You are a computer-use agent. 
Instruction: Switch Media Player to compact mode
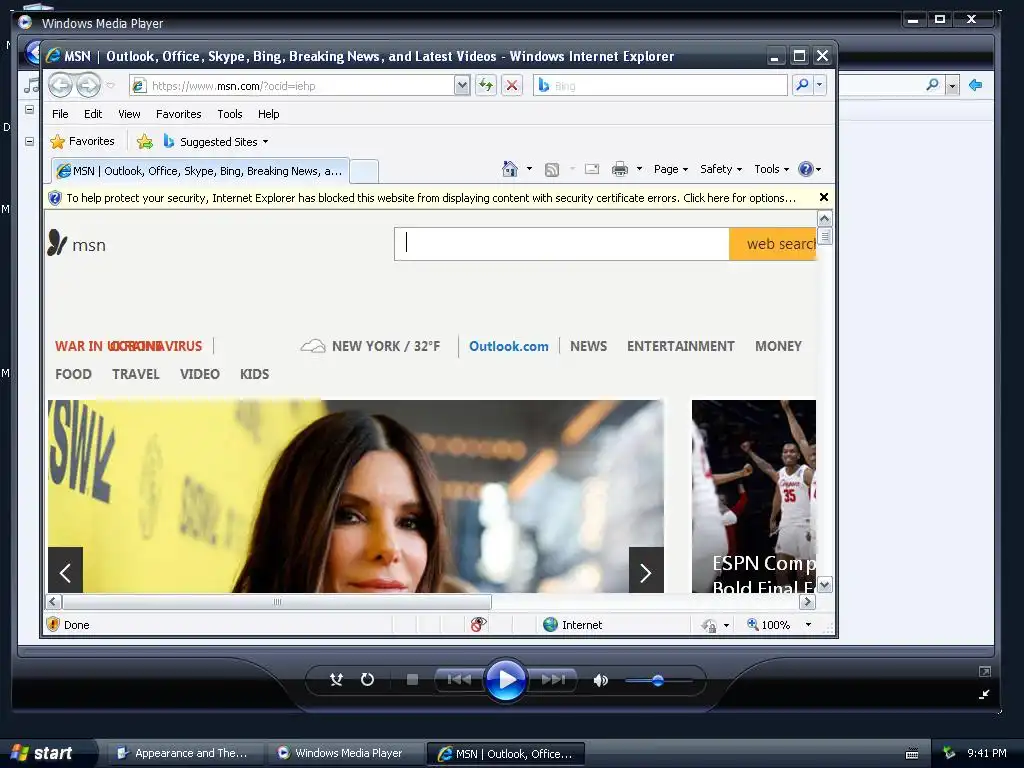[x=985, y=695]
